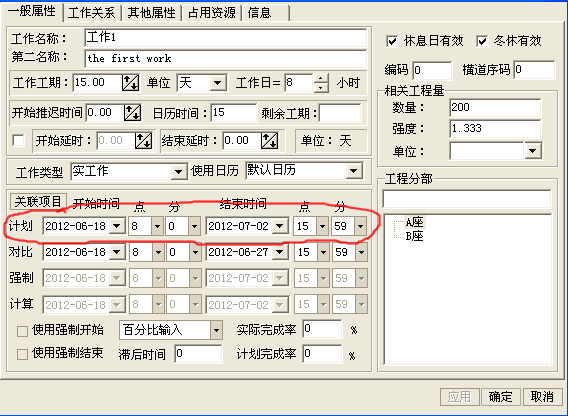Viewport: 568px width, 416px height.
Task: Switch to the 占用资源 tab
Action: point(212,13)
